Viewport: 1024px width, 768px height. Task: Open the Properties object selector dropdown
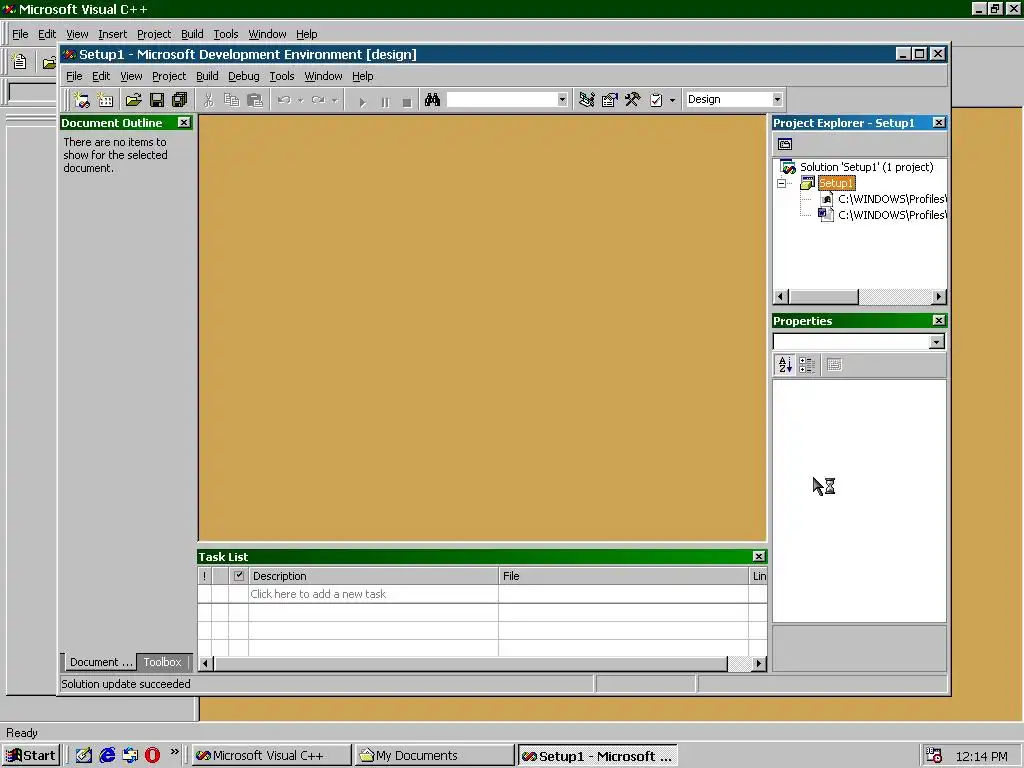click(936, 342)
